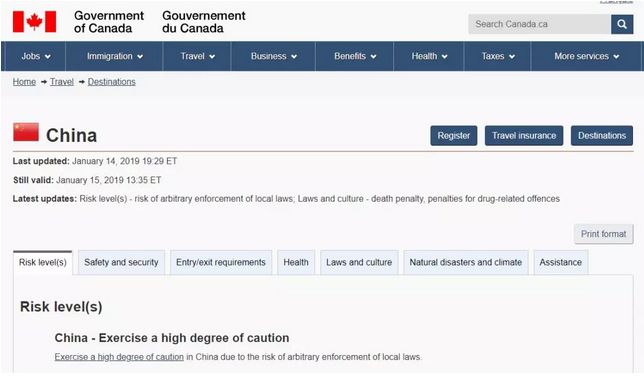Switch to Safety and security tab
The width and height of the screenshot is (644, 376).
coord(121,262)
